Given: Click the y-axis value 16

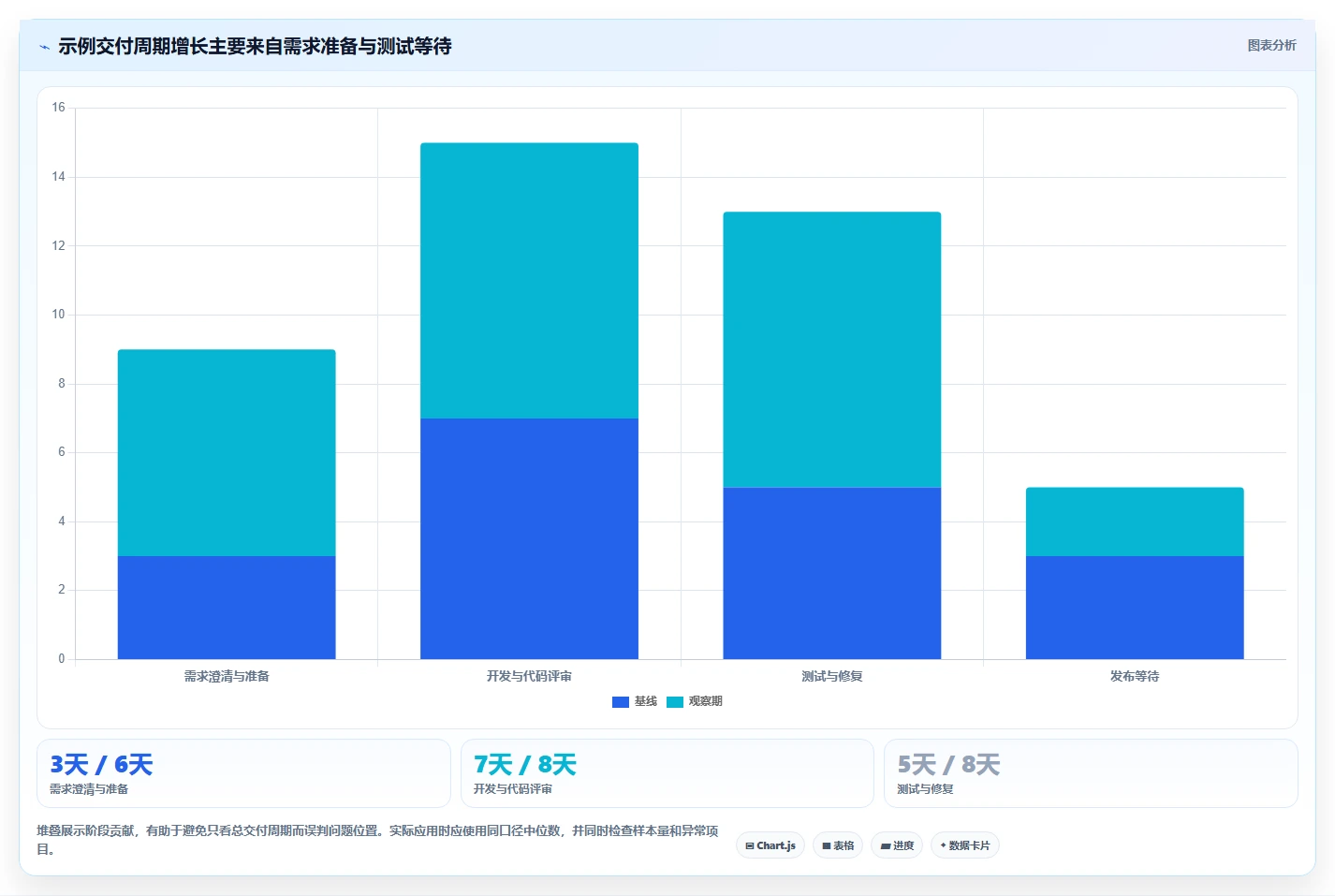Looking at the screenshot, I should point(59,108).
